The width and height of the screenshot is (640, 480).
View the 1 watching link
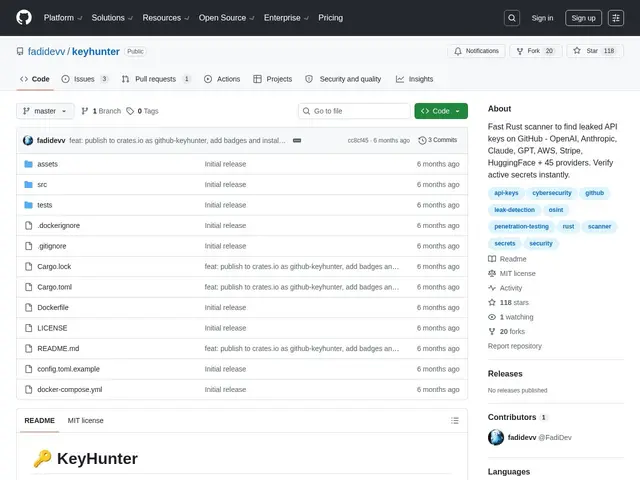point(511,317)
